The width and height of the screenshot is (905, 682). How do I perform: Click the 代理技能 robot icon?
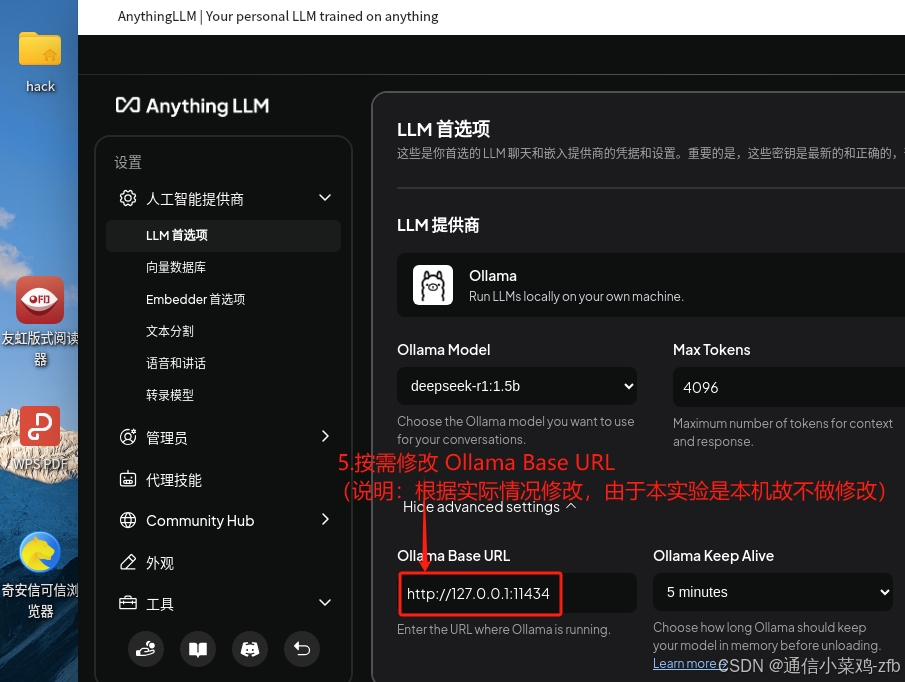[128, 479]
